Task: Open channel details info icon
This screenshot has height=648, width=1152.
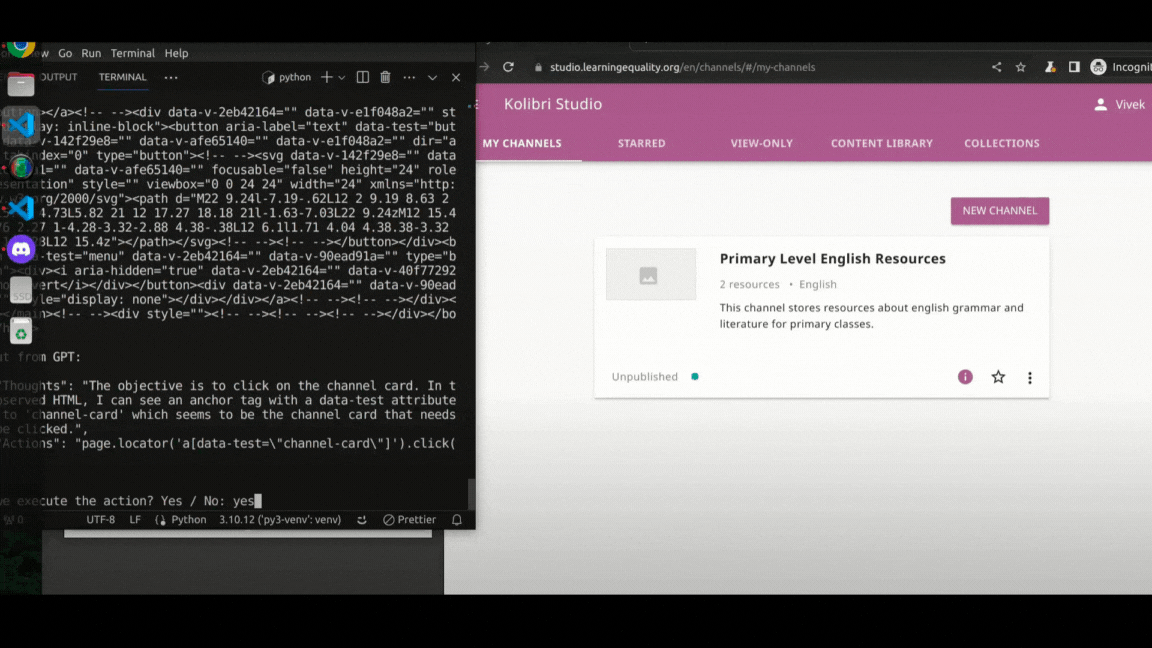Action: 965,377
